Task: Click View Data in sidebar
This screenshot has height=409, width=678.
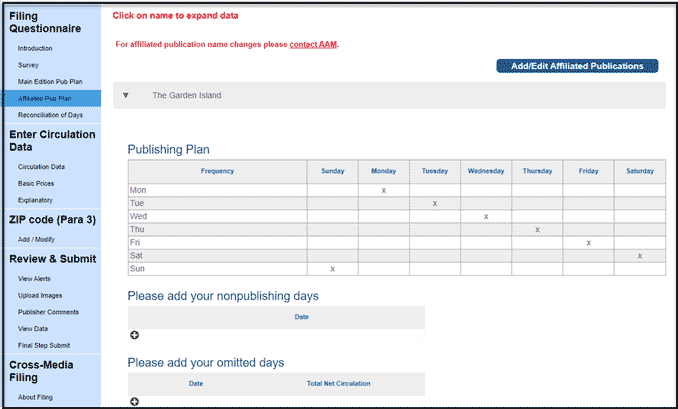Action: click(x=33, y=329)
